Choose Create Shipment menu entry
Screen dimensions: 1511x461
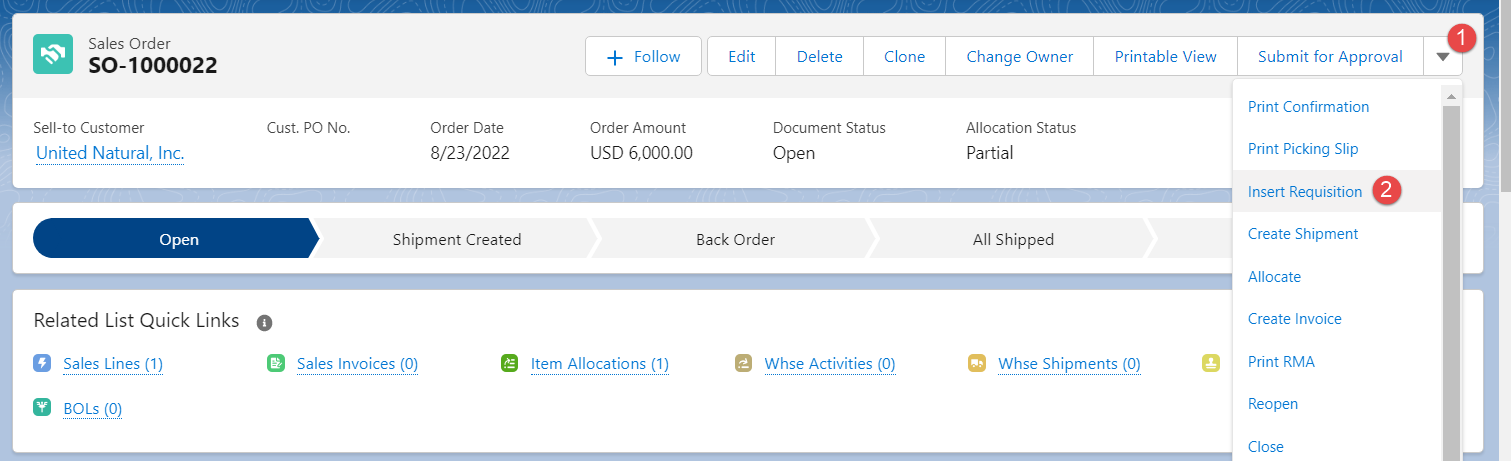1303,234
